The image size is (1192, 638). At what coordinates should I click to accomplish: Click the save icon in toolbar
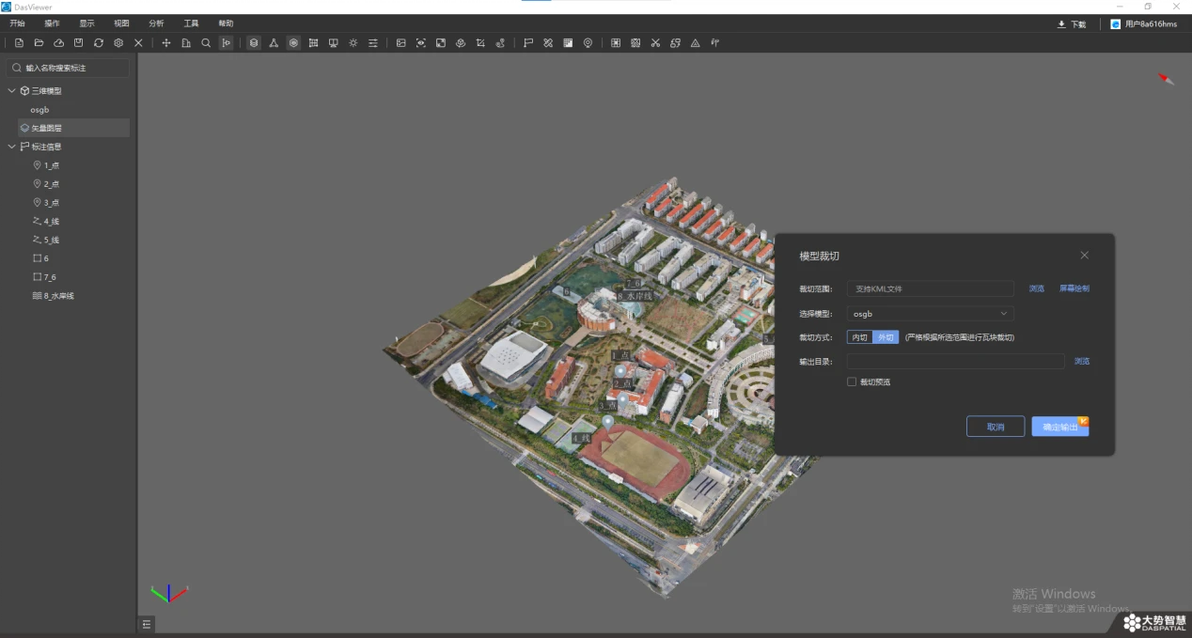79,43
